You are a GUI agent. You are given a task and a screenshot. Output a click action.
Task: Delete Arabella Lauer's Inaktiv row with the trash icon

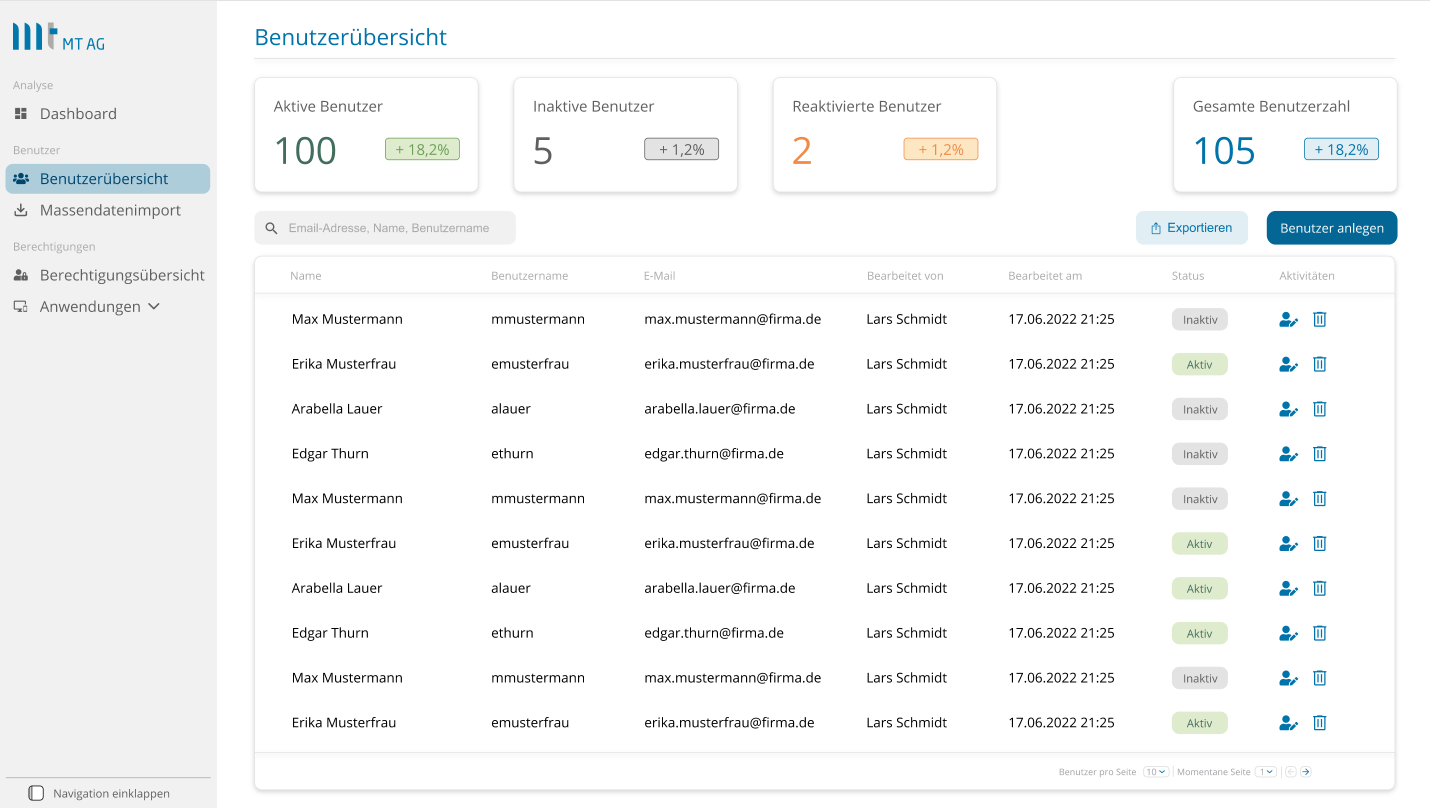1319,409
